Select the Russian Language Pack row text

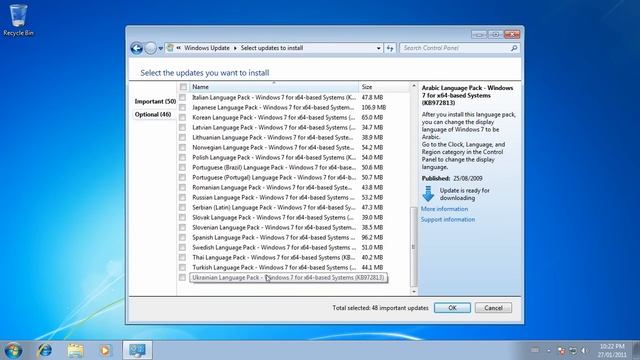point(274,198)
